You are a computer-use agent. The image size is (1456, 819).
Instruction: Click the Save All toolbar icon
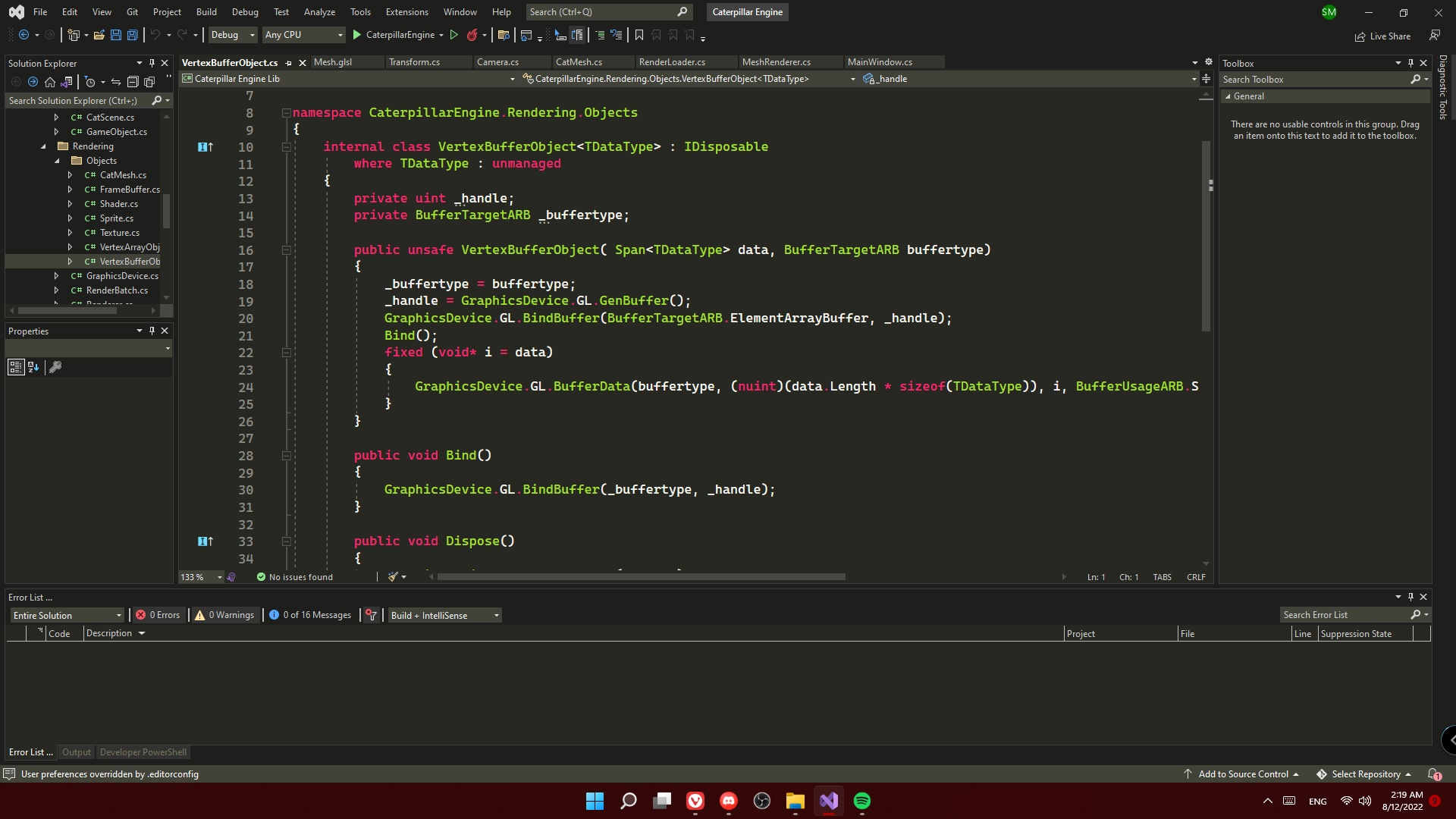[132, 35]
